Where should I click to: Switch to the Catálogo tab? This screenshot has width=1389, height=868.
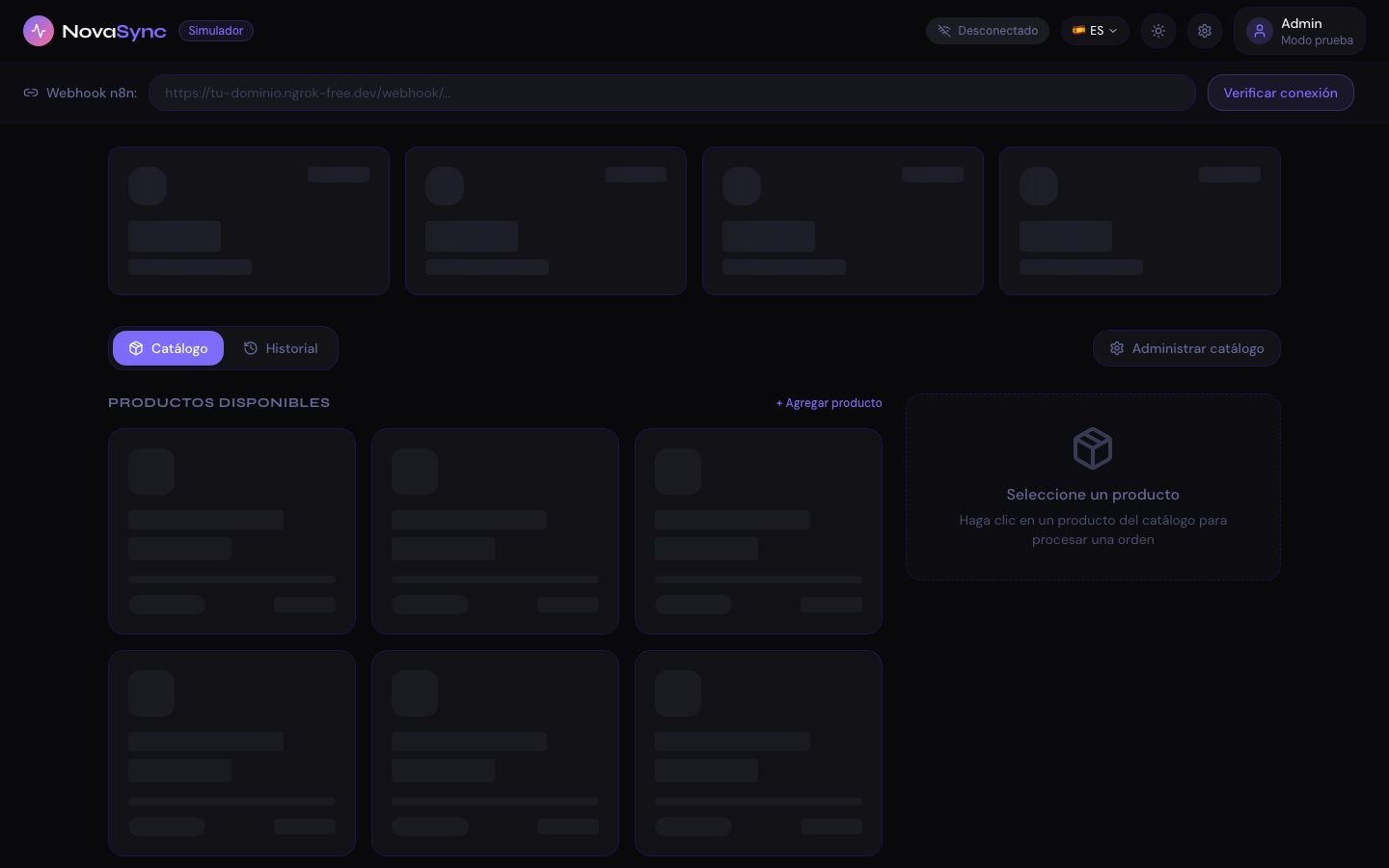point(168,348)
